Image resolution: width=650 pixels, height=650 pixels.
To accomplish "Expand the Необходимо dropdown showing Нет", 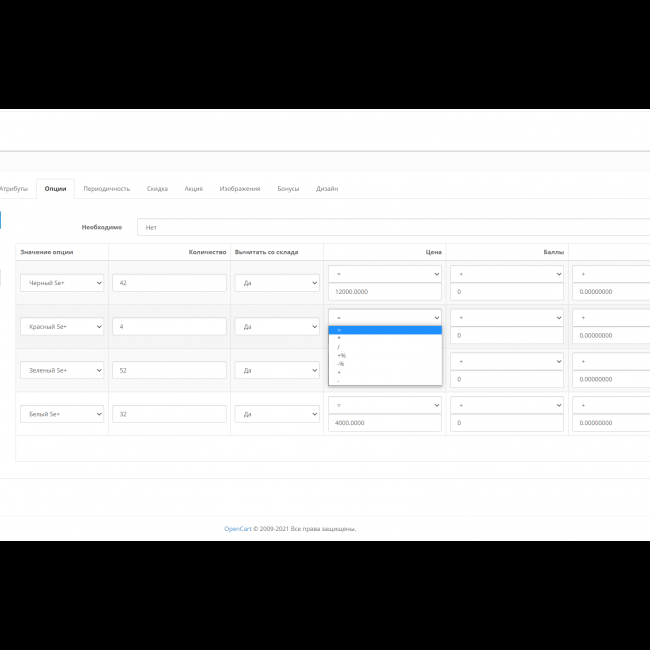I will tap(392, 227).
